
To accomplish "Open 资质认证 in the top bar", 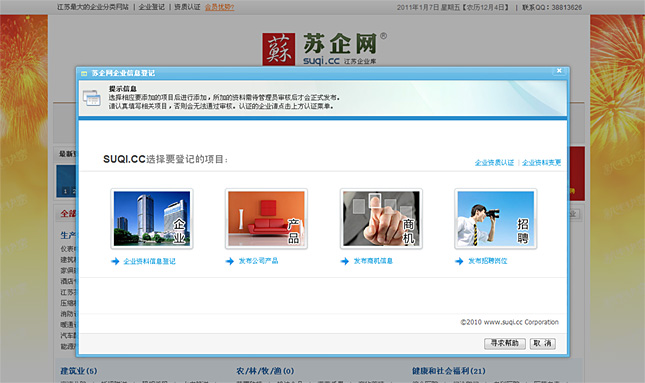I will coord(187,7).
